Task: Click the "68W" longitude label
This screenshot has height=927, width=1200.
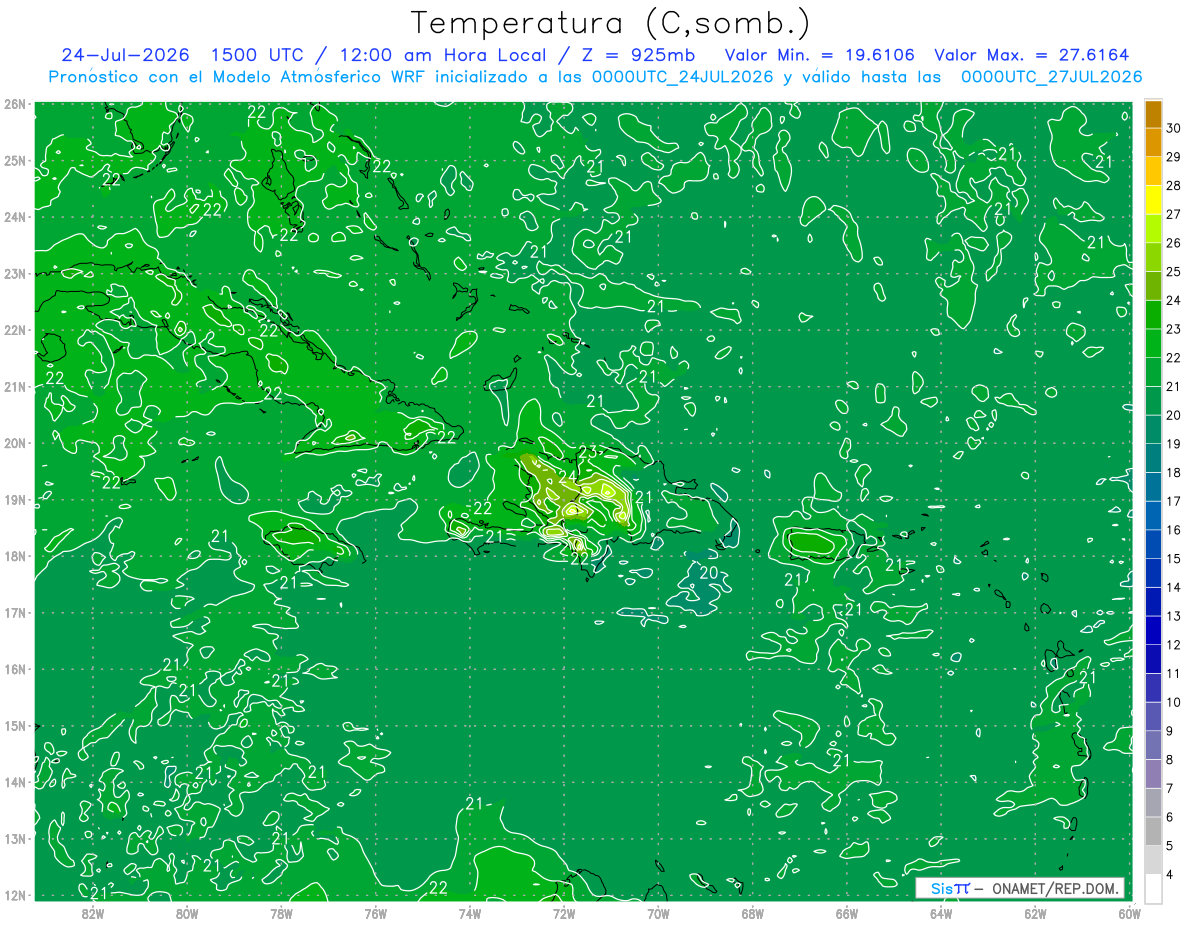Action: pyautogui.click(x=753, y=913)
